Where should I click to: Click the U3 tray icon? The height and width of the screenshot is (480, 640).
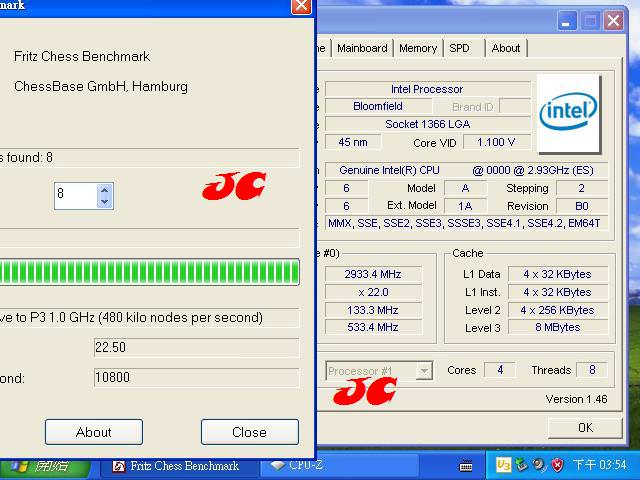tap(503, 464)
